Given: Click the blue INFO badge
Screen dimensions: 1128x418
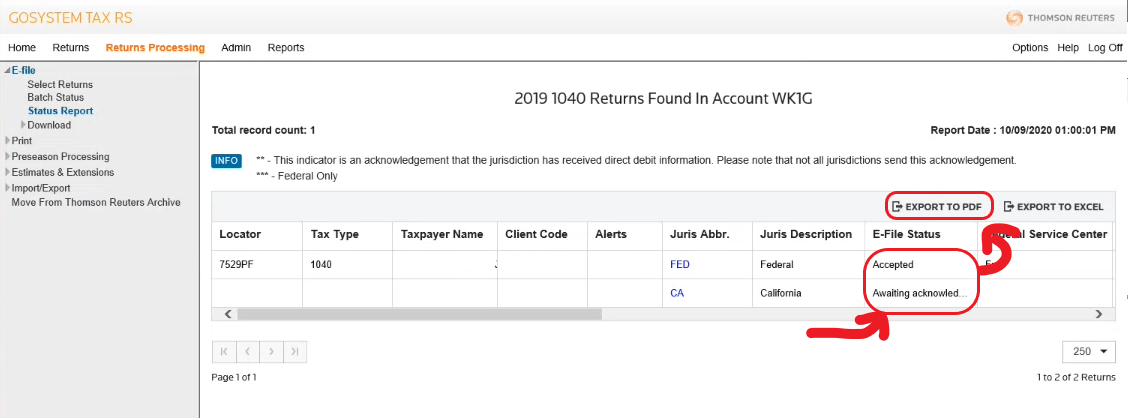Looking at the screenshot, I should tap(227, 160).
